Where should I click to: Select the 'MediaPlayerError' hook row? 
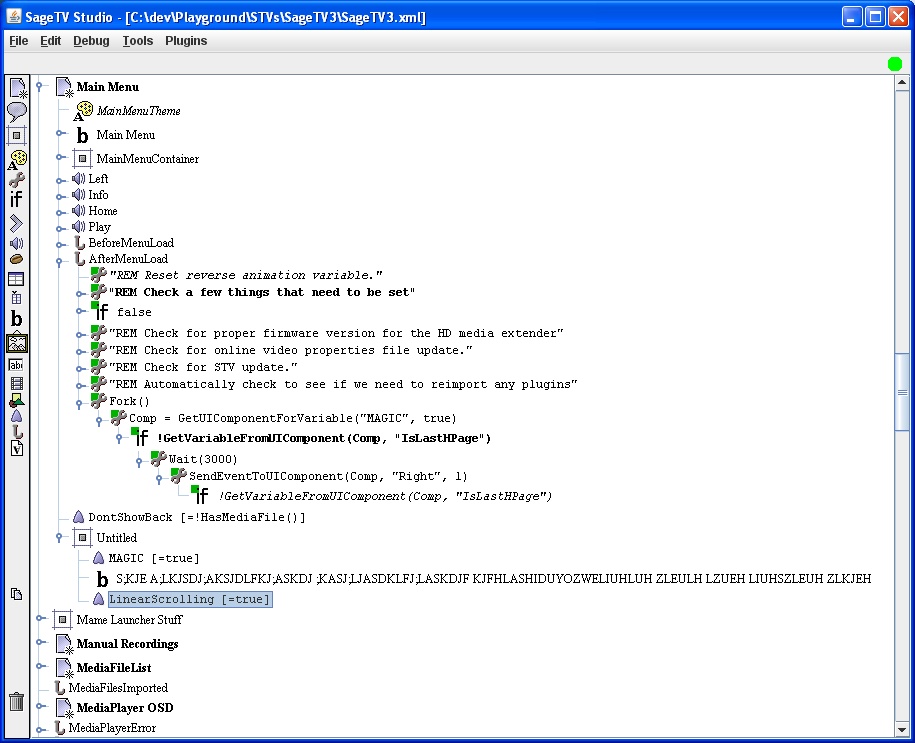click(x=112, y=727)
